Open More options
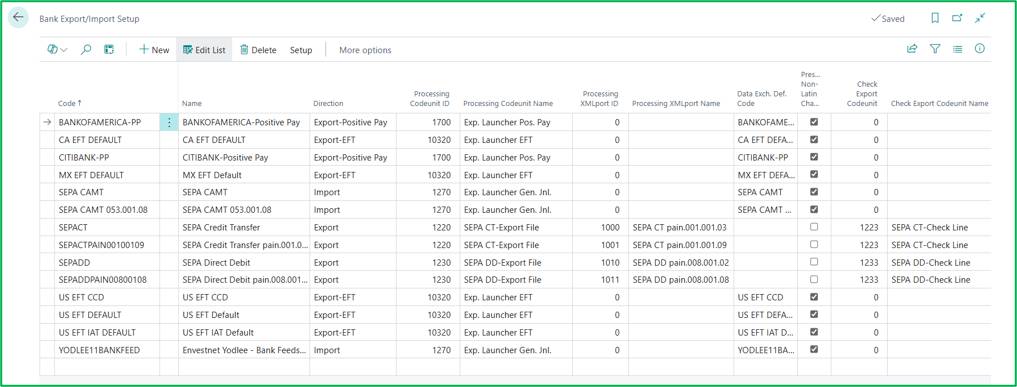1017x387 pixels. [x=365, y=50]
